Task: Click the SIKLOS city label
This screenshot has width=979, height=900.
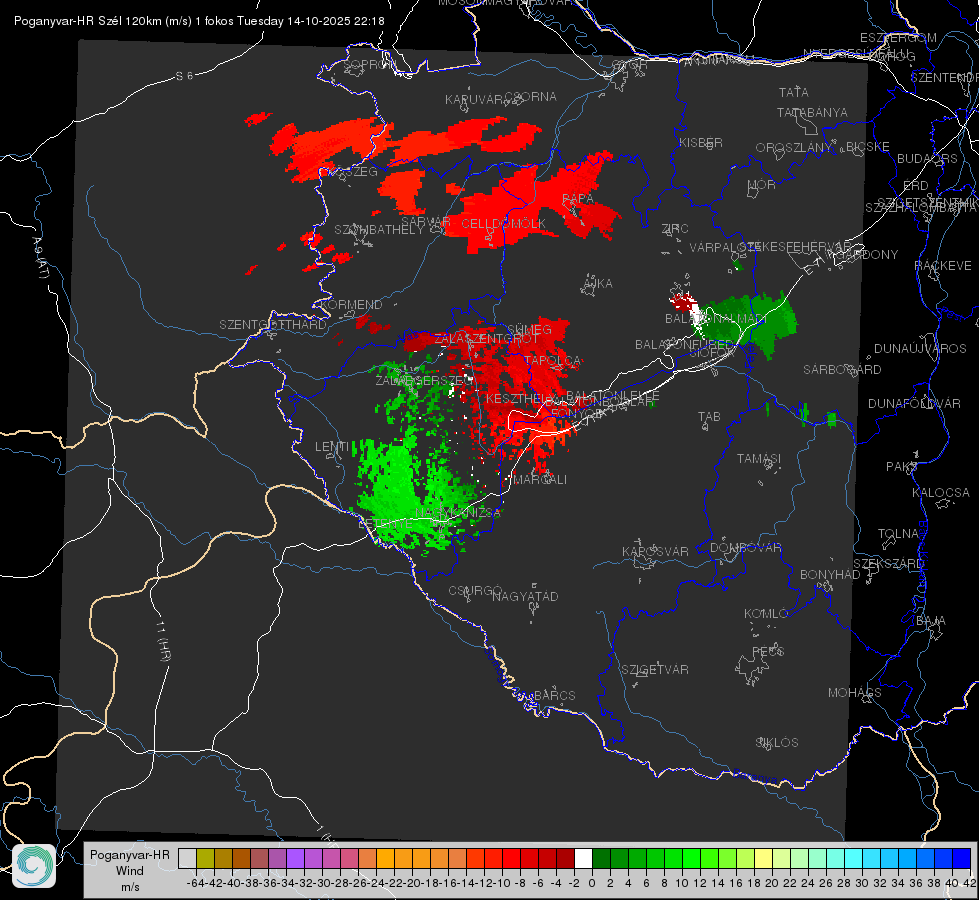Action: 777,743
